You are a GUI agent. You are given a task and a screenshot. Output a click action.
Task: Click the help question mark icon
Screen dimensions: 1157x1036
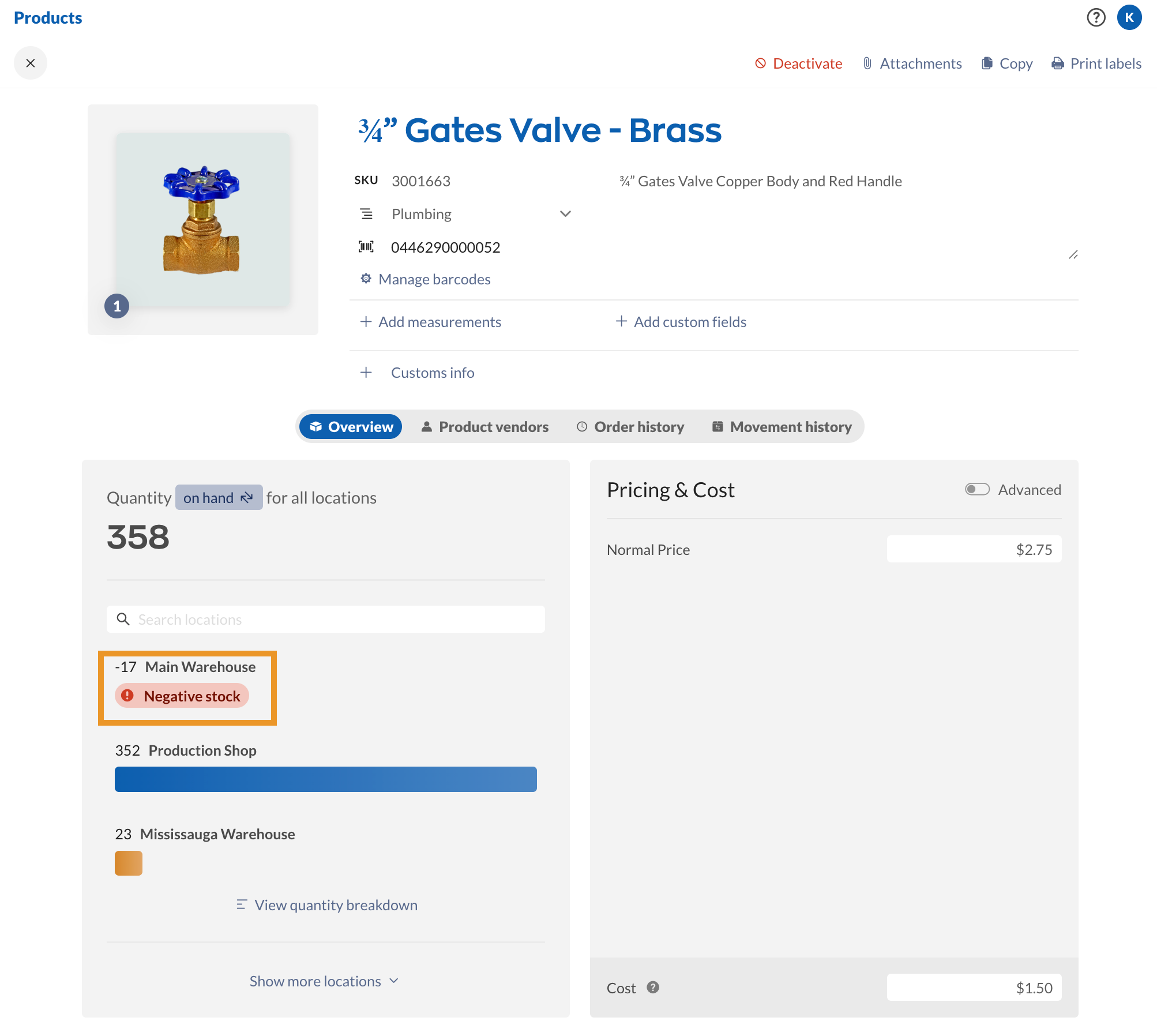pos(1096,18)
